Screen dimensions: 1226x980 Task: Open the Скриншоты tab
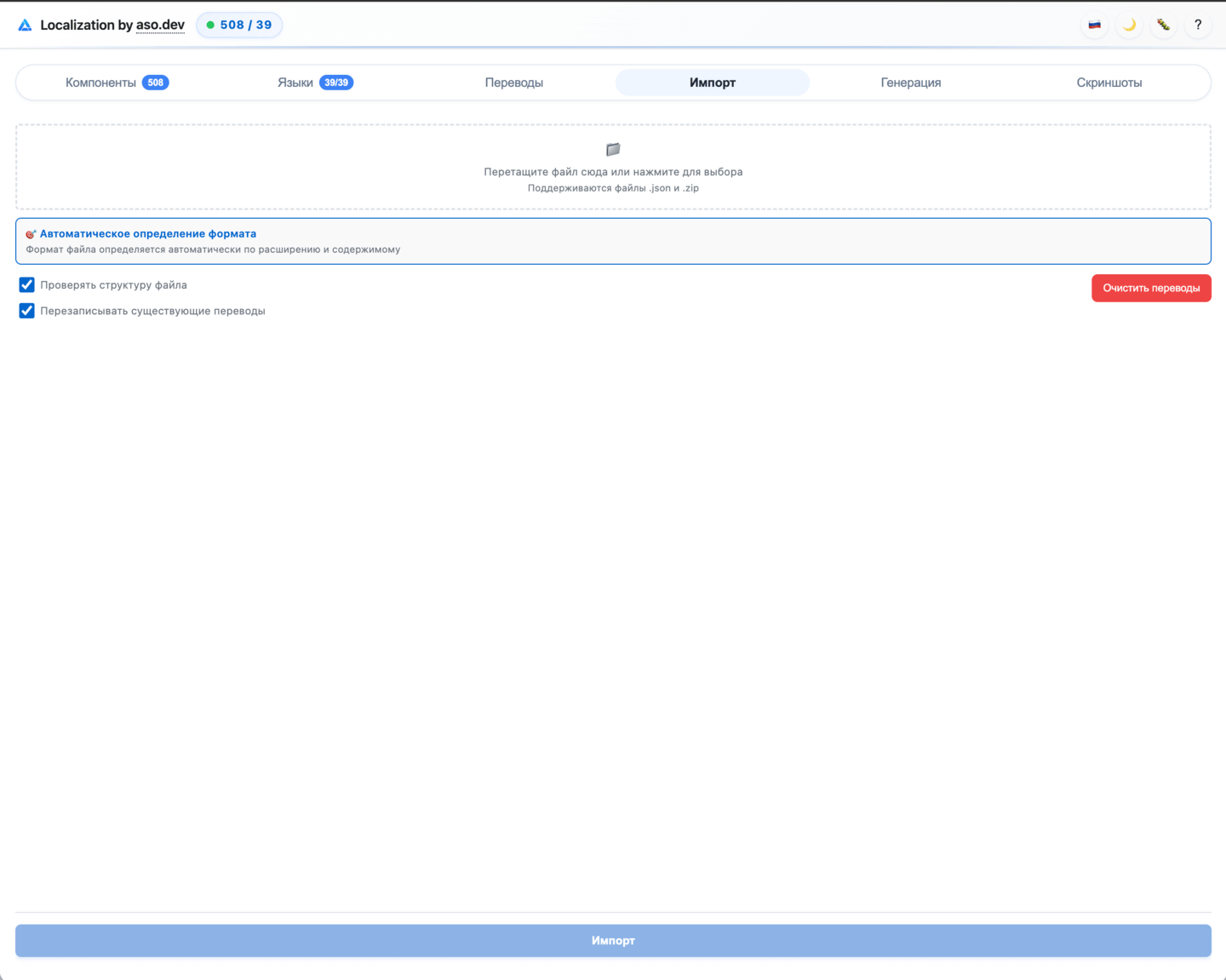(1109, 83)
